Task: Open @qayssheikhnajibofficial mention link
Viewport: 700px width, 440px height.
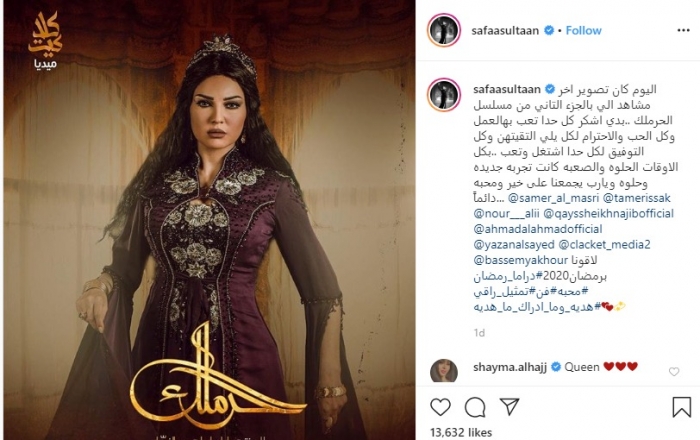Action: coord(608,213)
